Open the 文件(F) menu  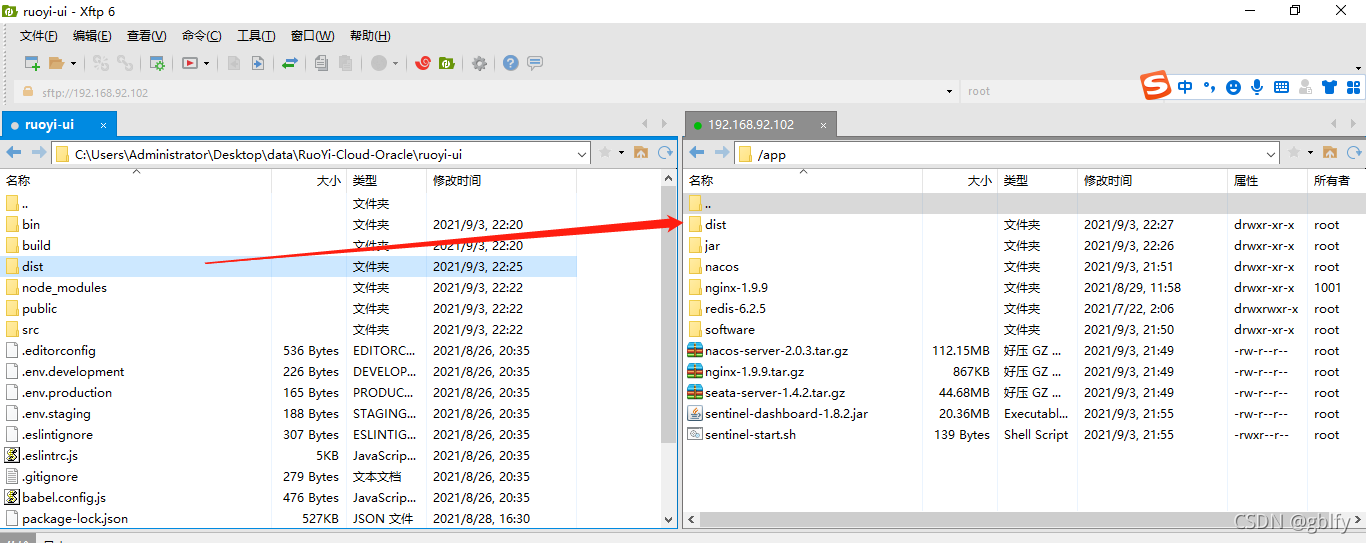coord(39,36)
